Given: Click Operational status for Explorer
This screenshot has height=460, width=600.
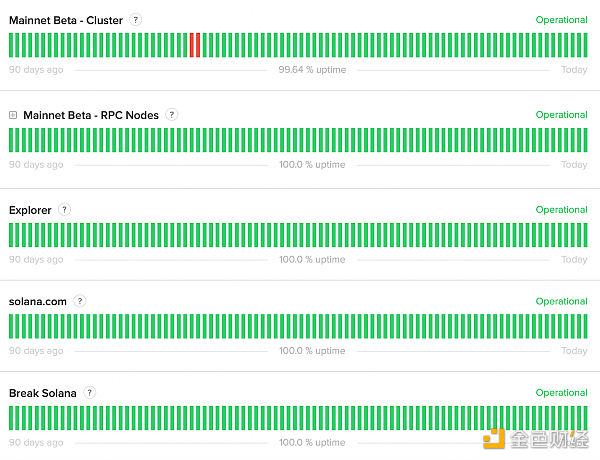Looking at the screenshot, I should [x=561, y=210].
